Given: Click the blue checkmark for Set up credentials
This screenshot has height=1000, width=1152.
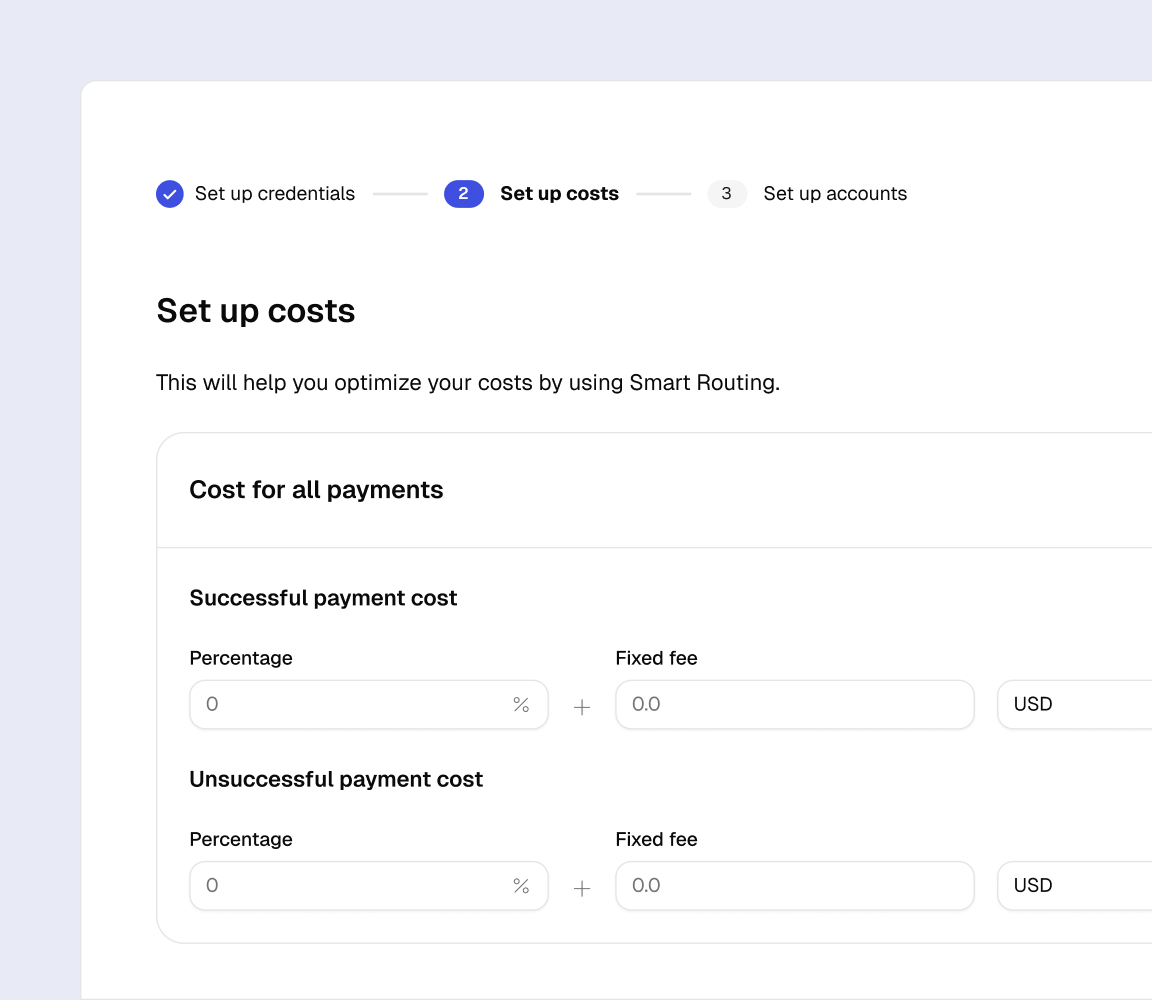Looking at the screenshot, I should tap(169, 193).
